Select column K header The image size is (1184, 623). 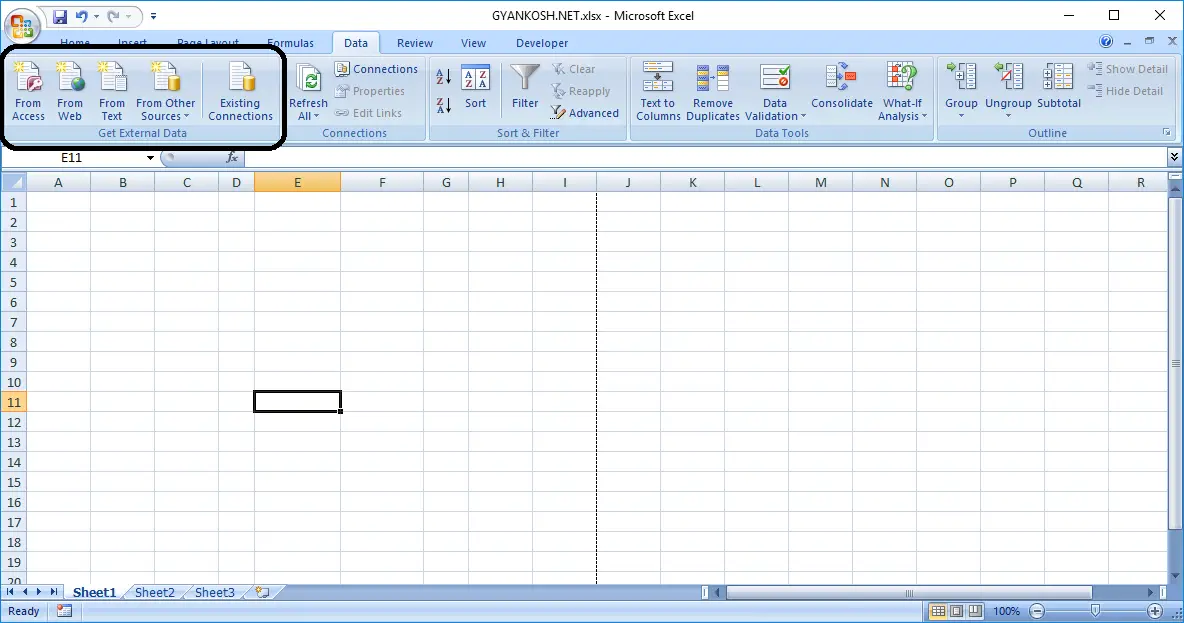tap(692, 182)
